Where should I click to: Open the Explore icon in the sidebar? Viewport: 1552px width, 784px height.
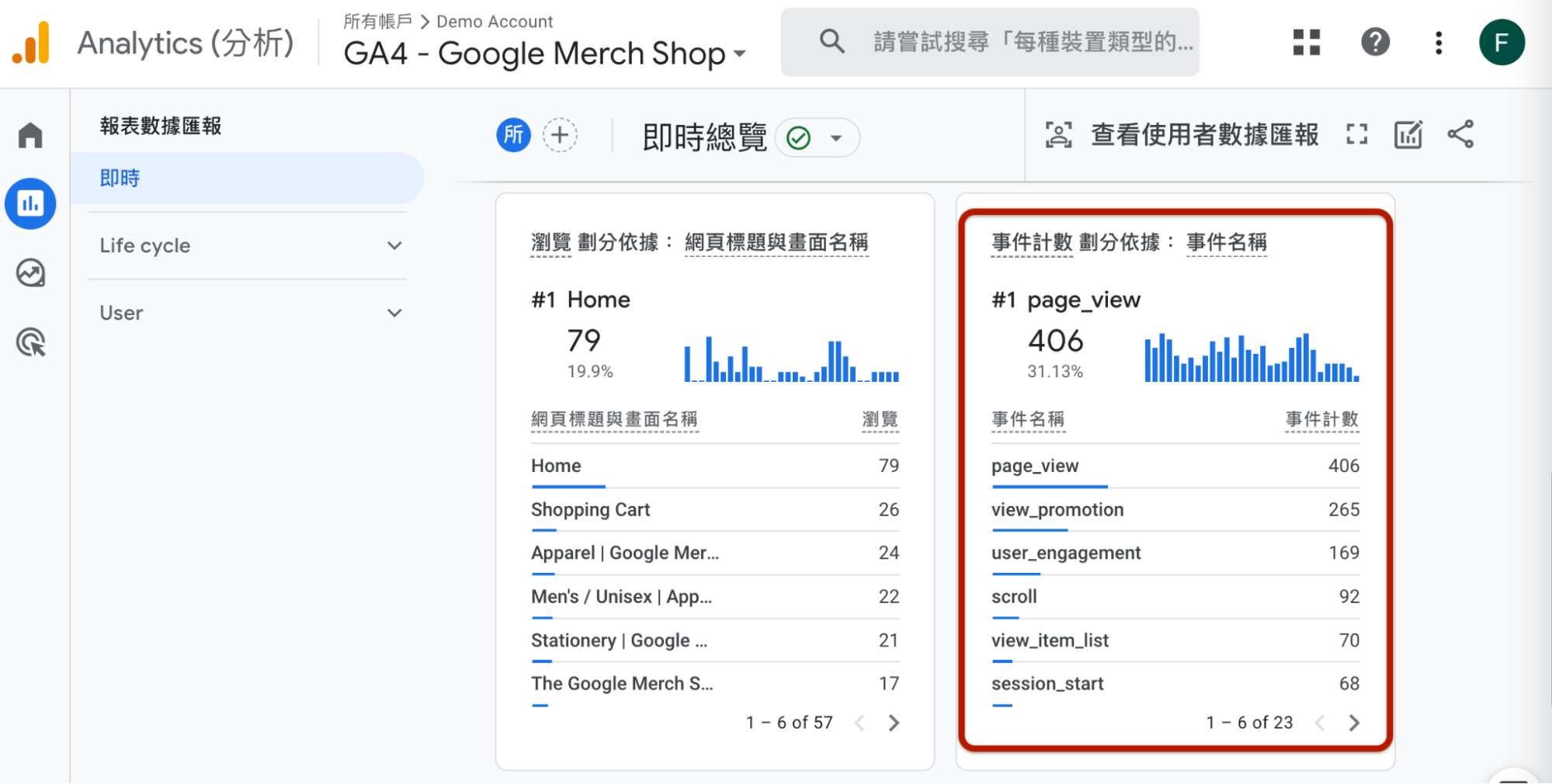[30, 273]
